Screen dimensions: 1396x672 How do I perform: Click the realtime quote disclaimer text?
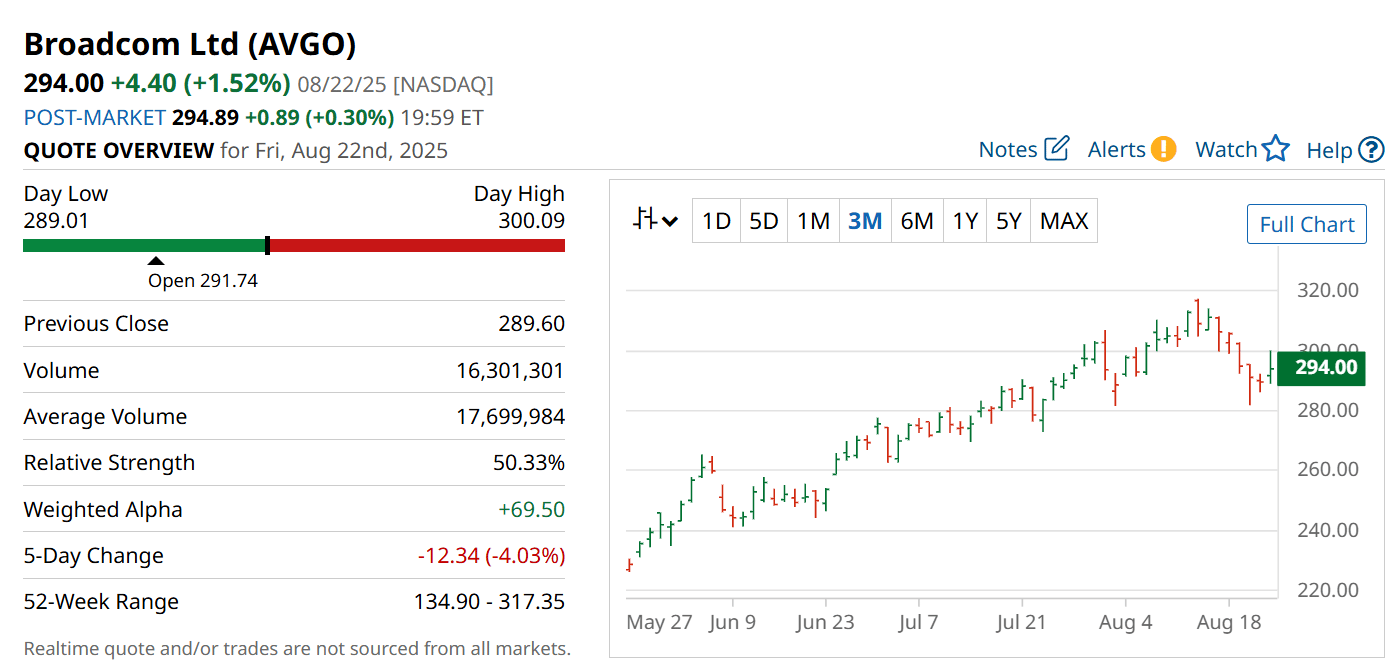tap(297, 648)
